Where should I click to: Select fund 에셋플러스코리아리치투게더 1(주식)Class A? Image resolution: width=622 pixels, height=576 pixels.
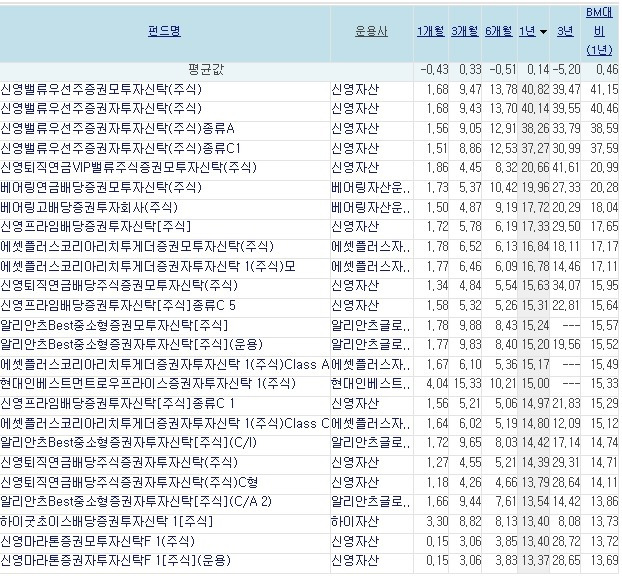[165, 364]
